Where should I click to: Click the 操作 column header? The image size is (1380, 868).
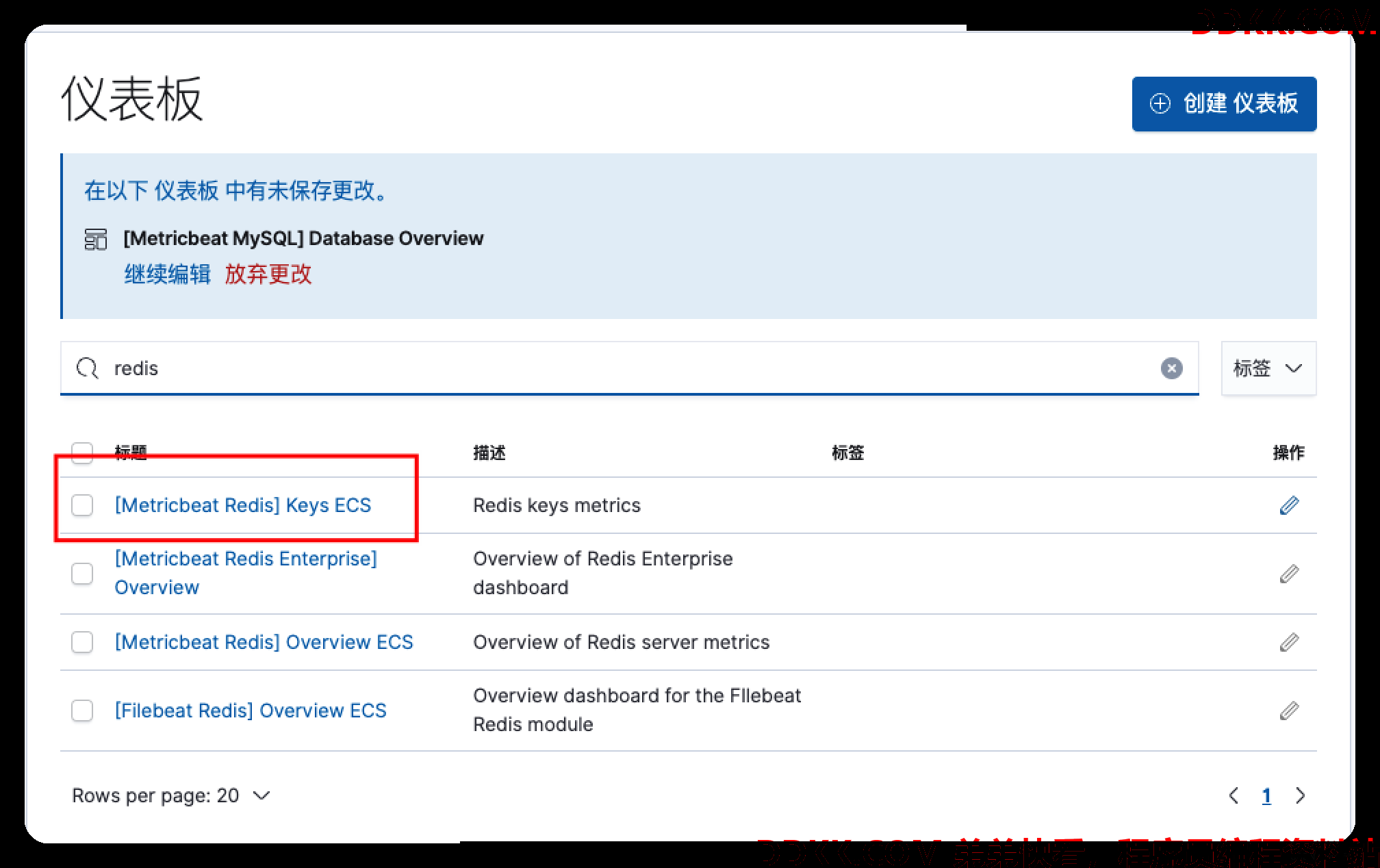tap(1288, 452)
